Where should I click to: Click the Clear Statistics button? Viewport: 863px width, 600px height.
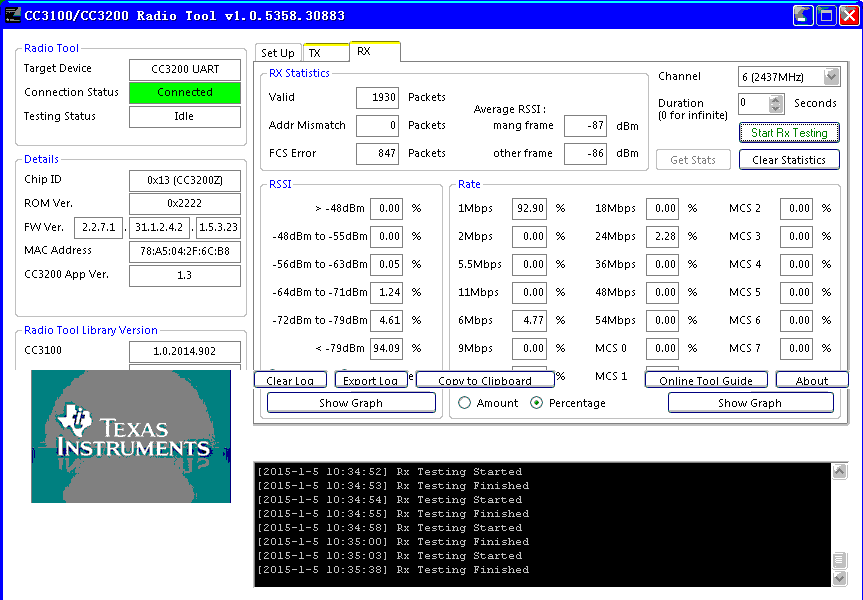(x=789, y=160)
